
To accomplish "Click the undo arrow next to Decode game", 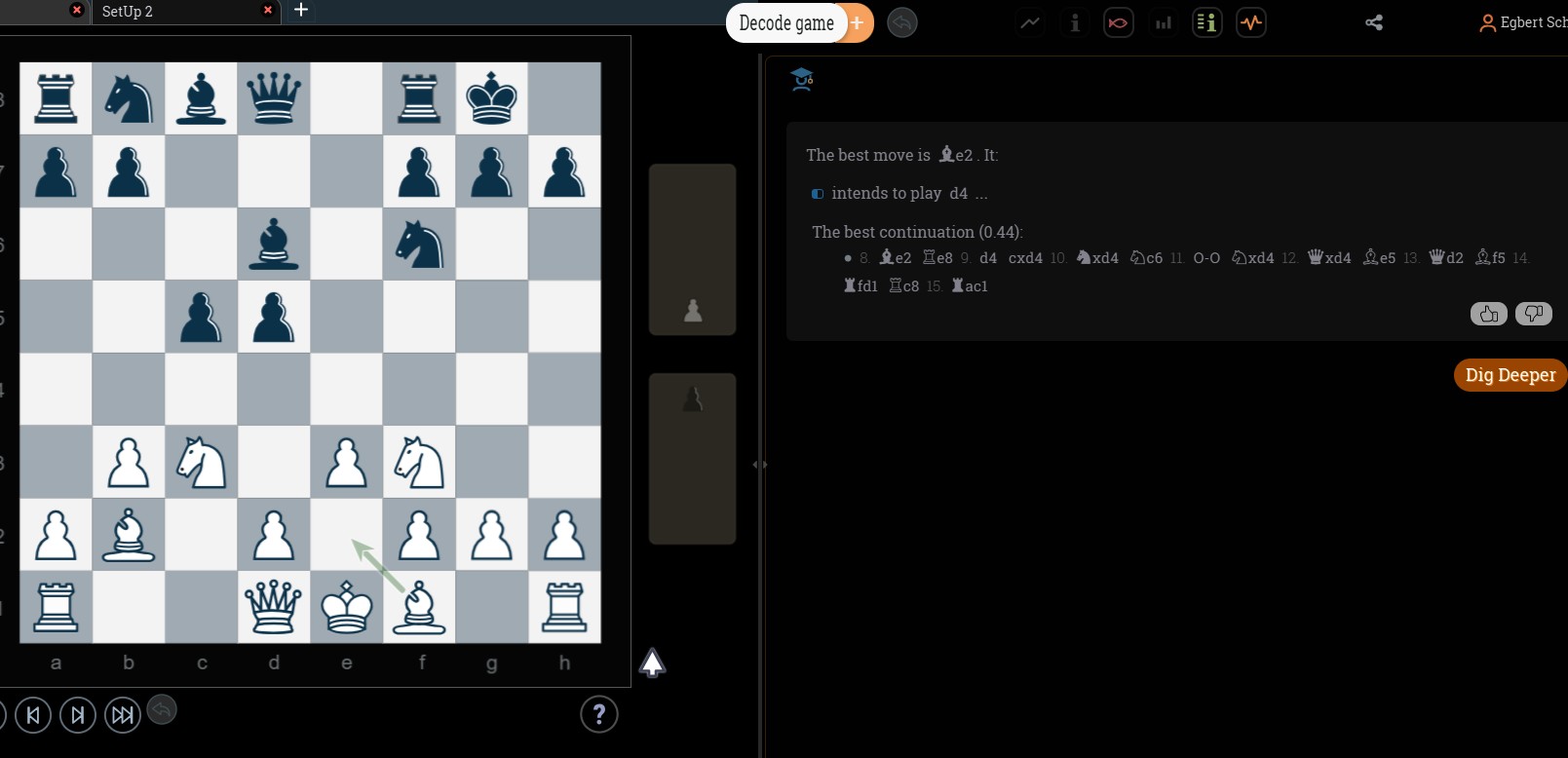I will point(902,22).
